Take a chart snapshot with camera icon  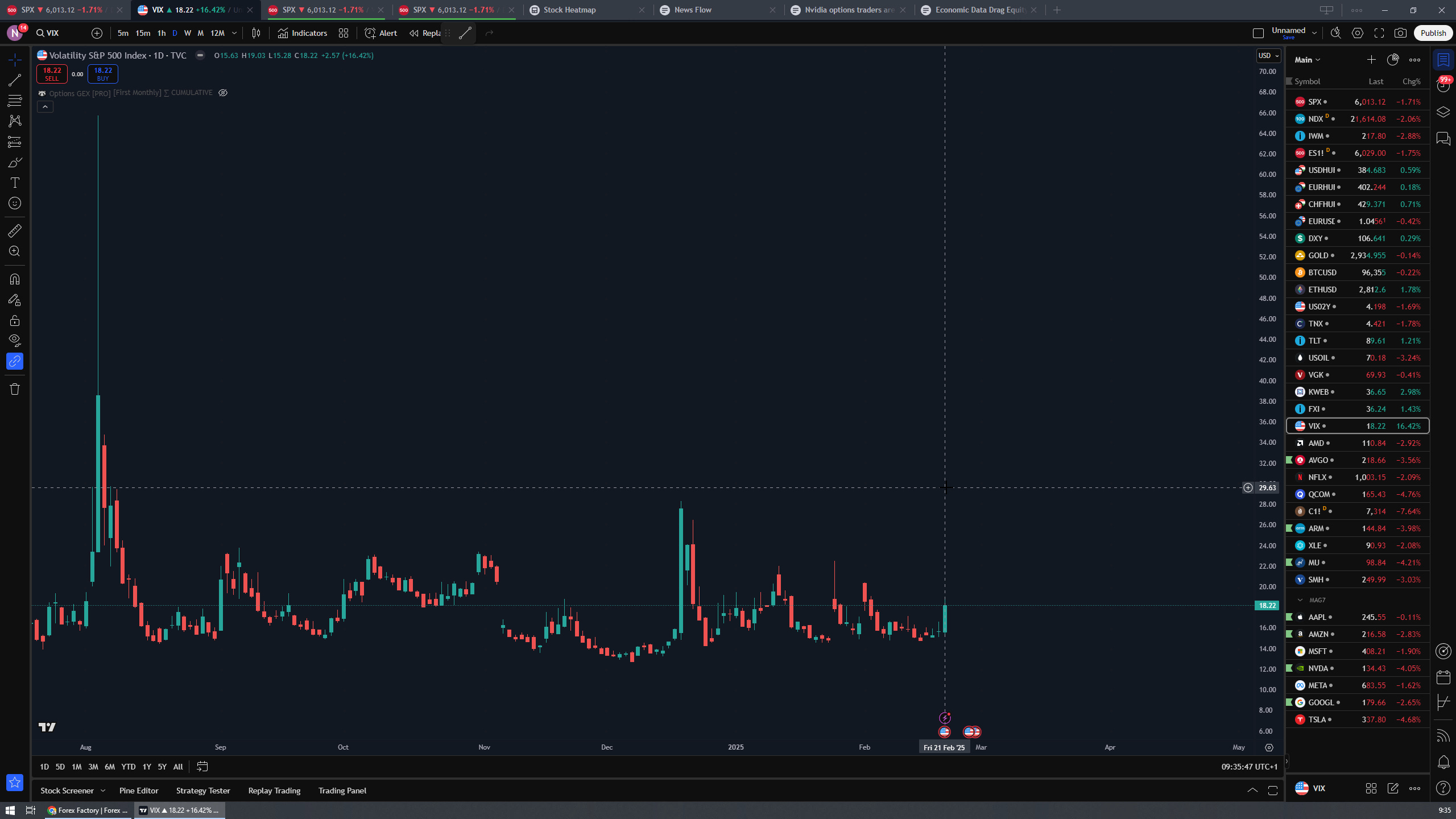coord(1400,33)
